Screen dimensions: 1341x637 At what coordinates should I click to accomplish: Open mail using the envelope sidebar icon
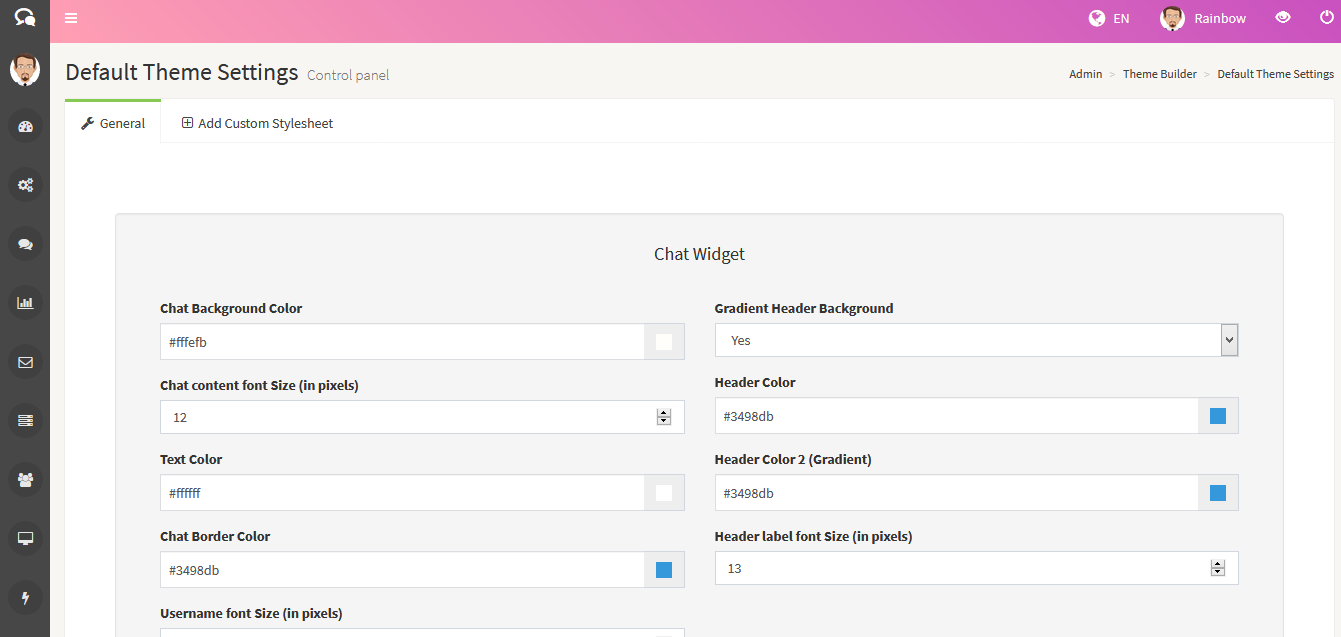25,362
